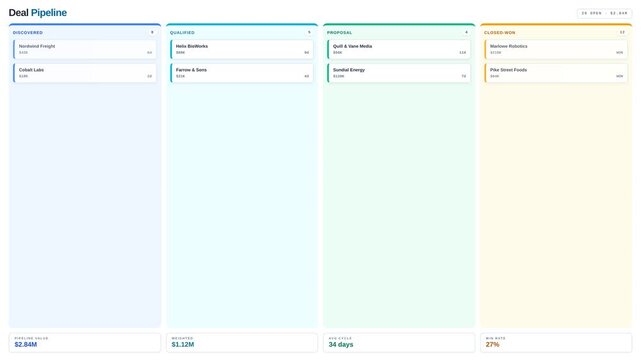Click the QUALIFIED column heading
This screenshot has width=641, height=360.
182,33
